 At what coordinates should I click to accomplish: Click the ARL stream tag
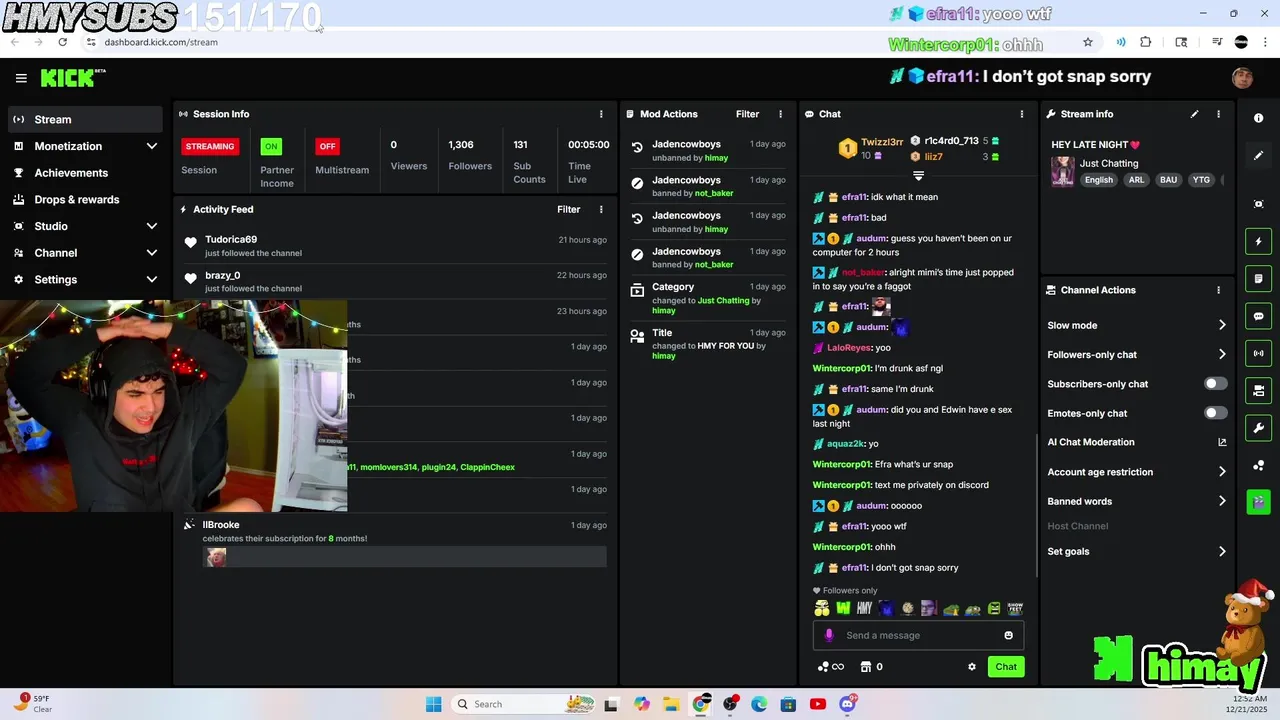coord(1136,180)
